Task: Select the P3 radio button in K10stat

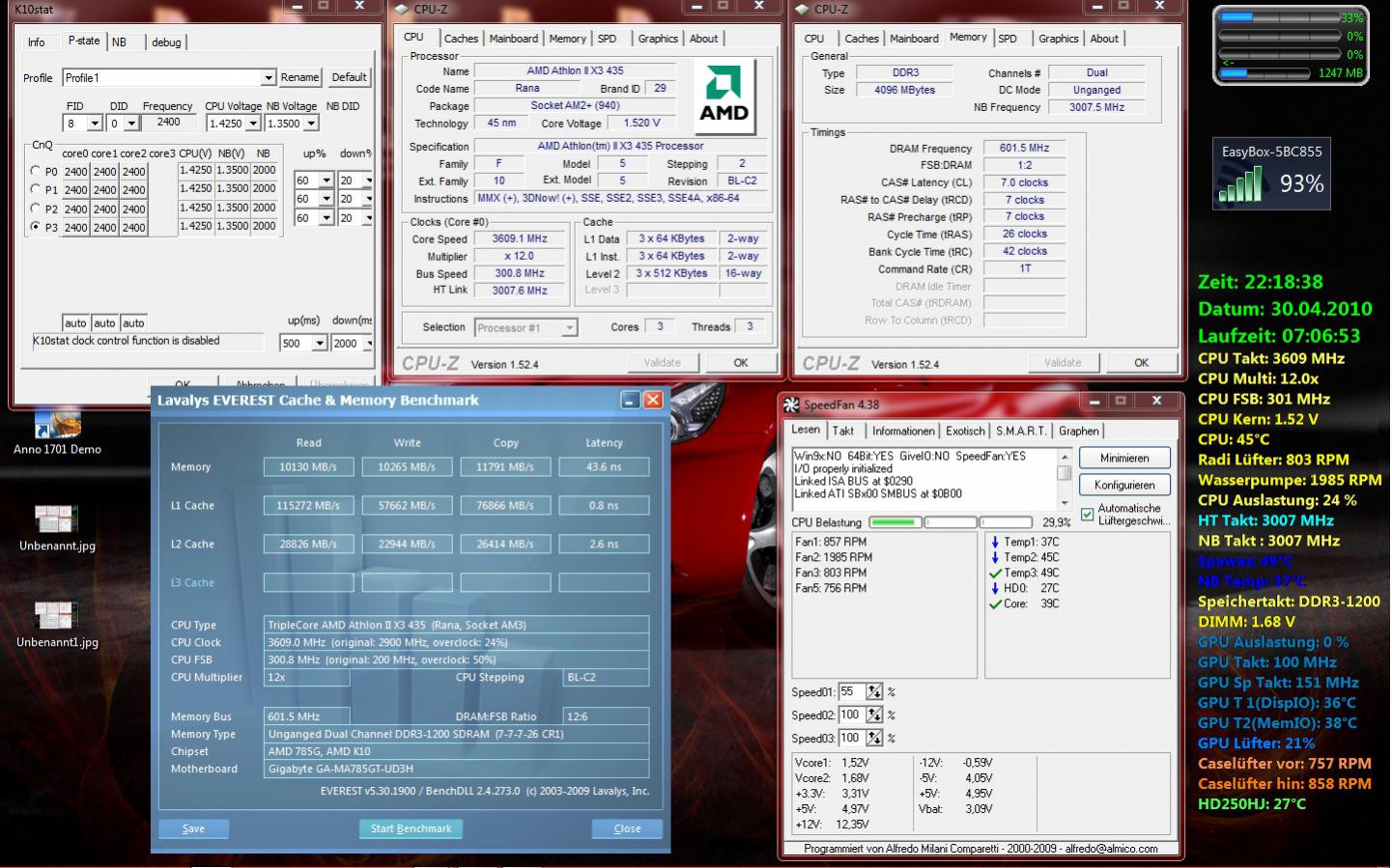Action: click(x=36, y=227)
